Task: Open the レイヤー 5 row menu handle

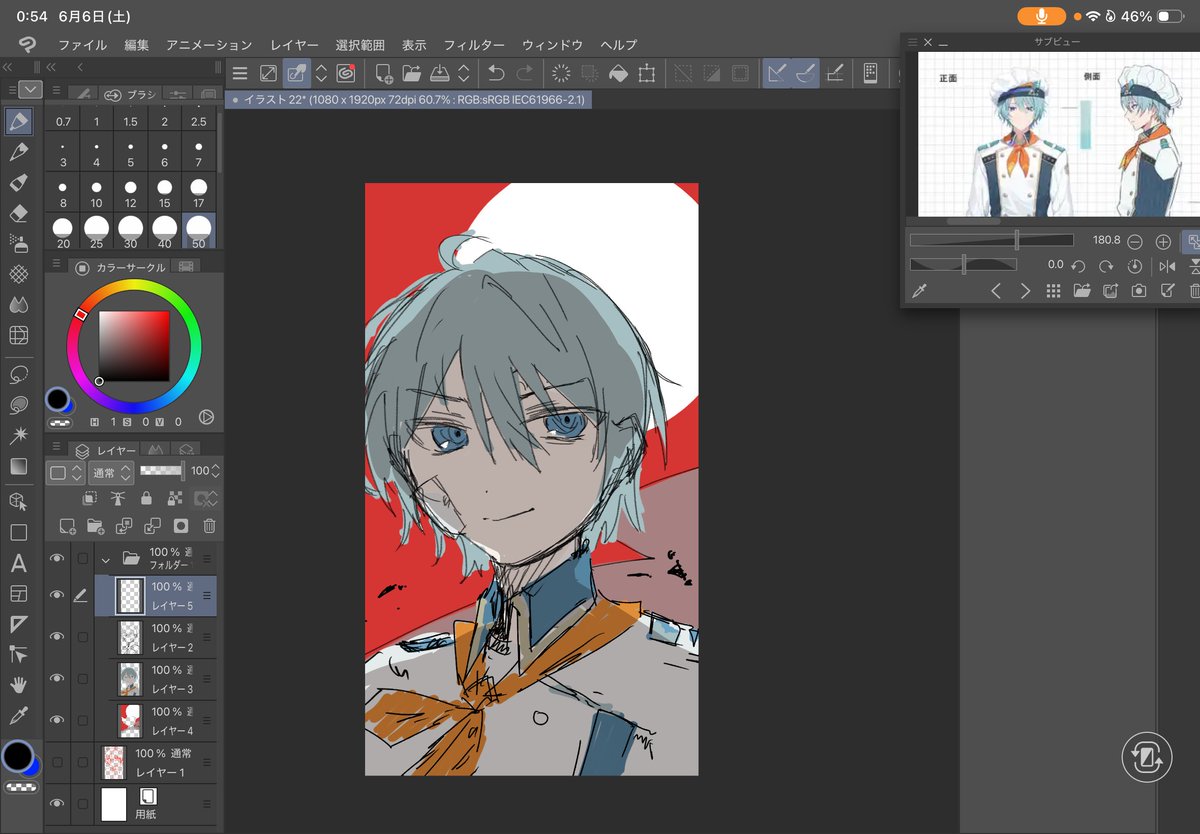Action: [207, 595]
